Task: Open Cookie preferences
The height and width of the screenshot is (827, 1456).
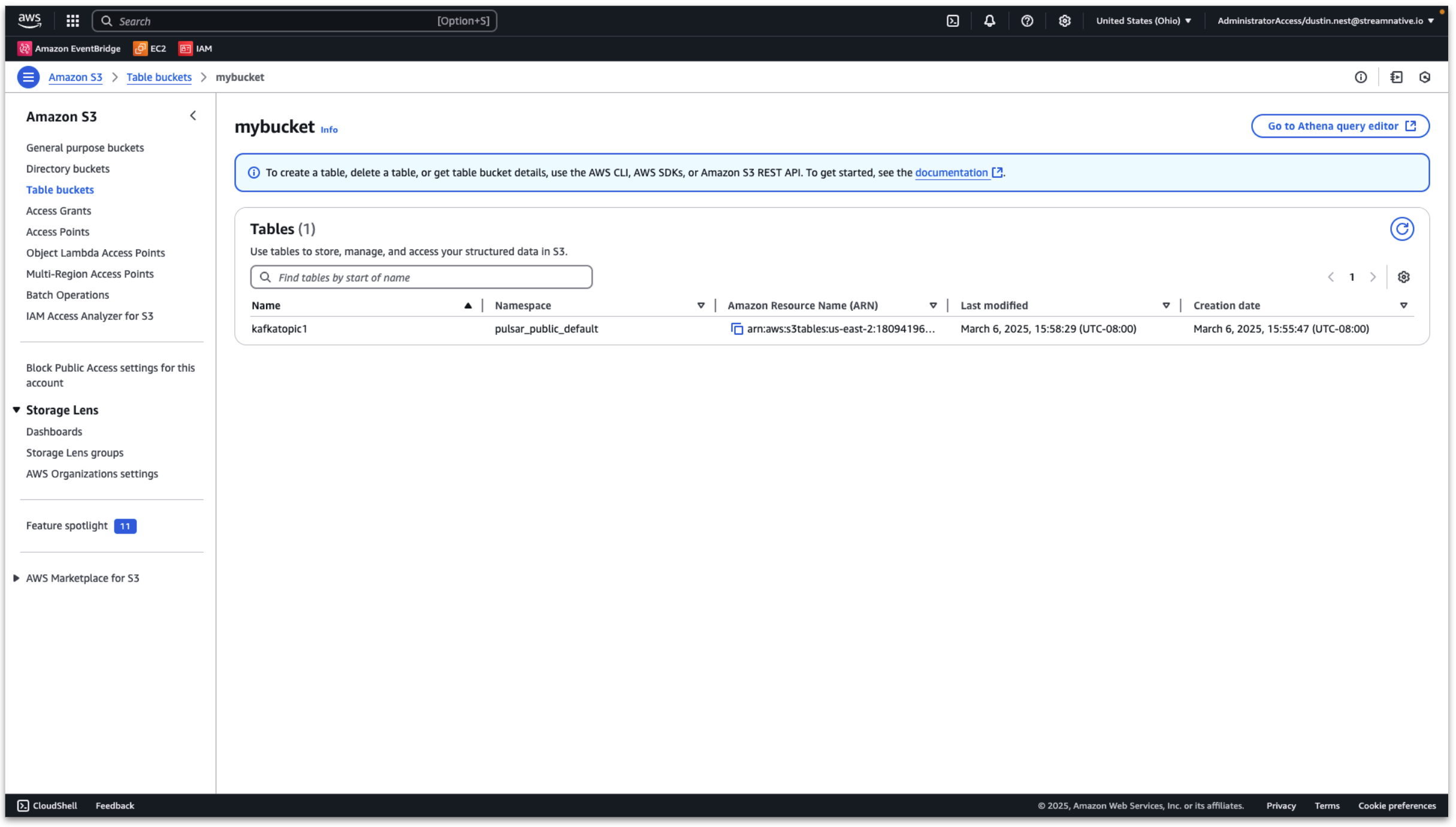Action: tap(1397, 806)
